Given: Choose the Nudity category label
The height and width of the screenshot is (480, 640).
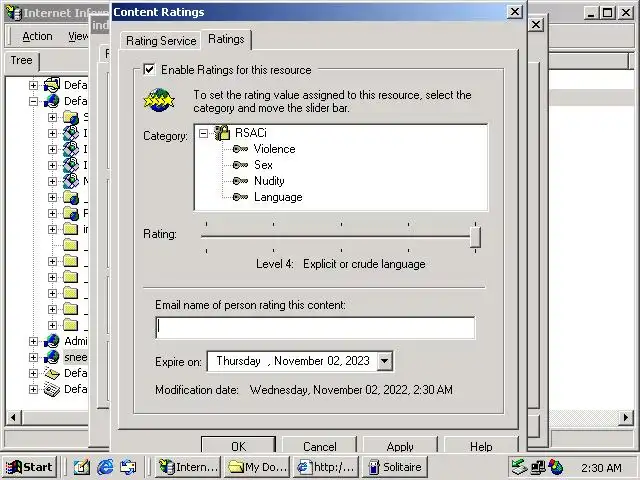Looking at the screenshot, I should coord(269,181).
